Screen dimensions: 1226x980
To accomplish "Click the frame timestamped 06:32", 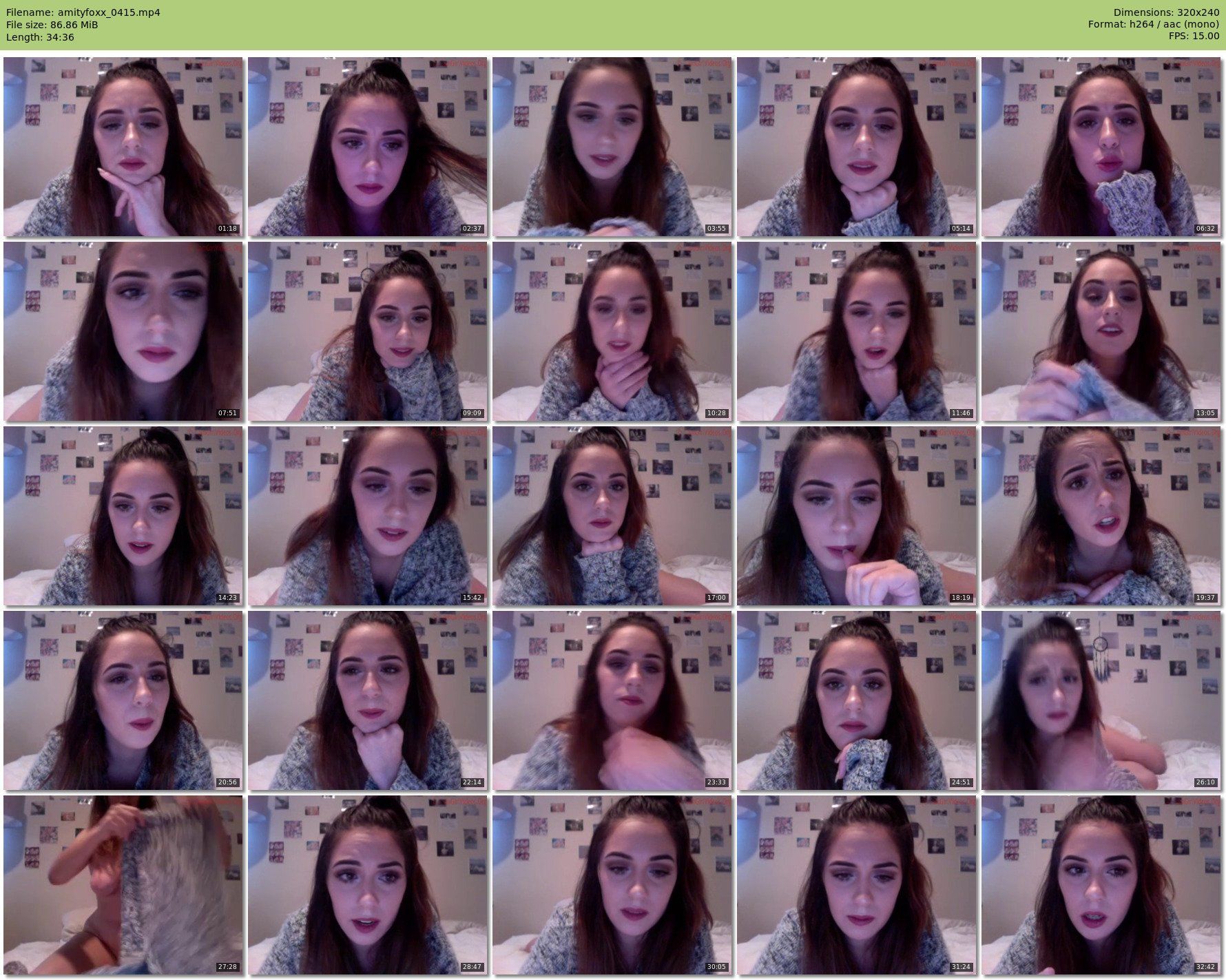I will pos(1101,147).
